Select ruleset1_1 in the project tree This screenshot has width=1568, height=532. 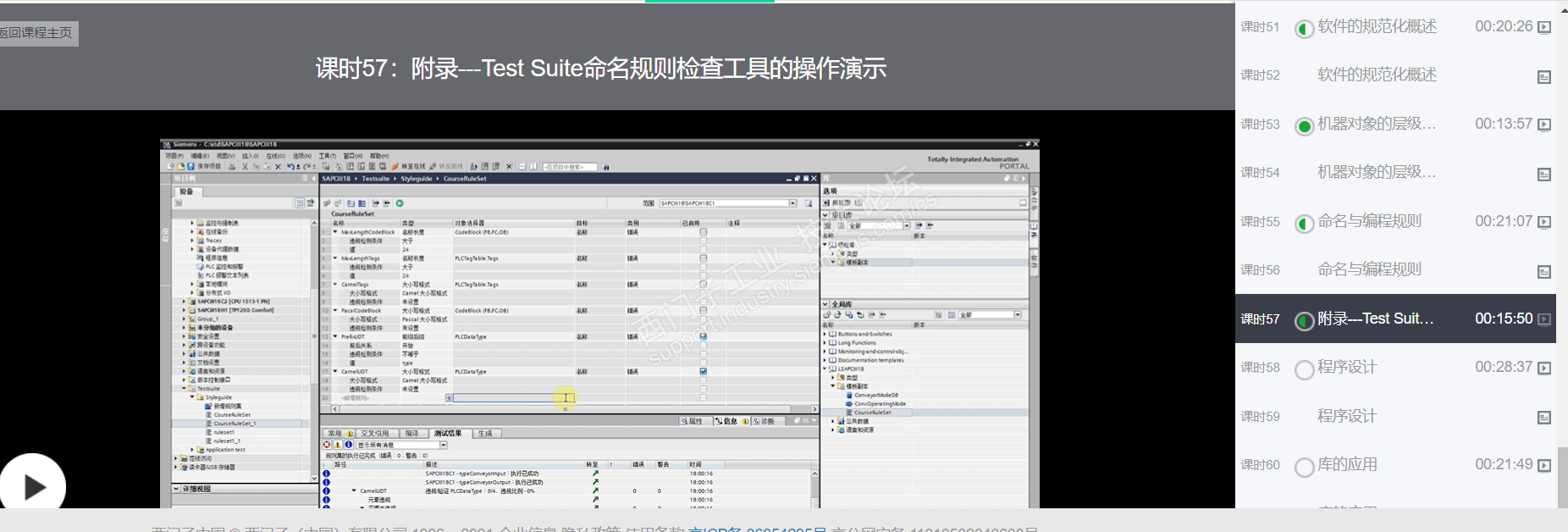[227, 441]
